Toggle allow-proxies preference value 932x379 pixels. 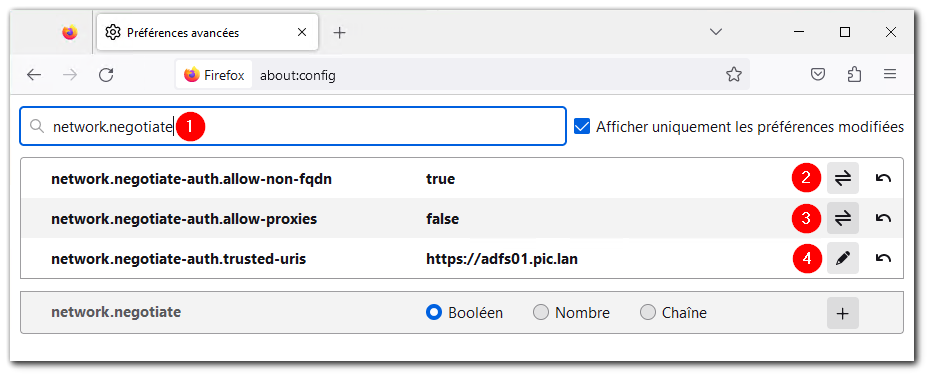point(842,218)
